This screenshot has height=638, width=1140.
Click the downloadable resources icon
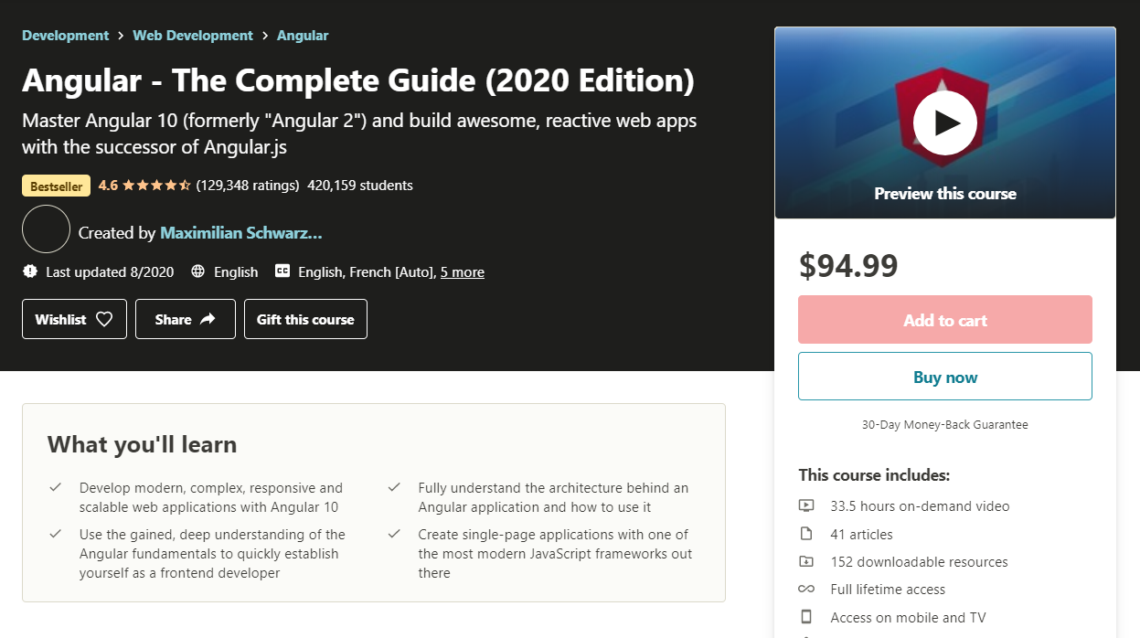(x=807, y=561)
